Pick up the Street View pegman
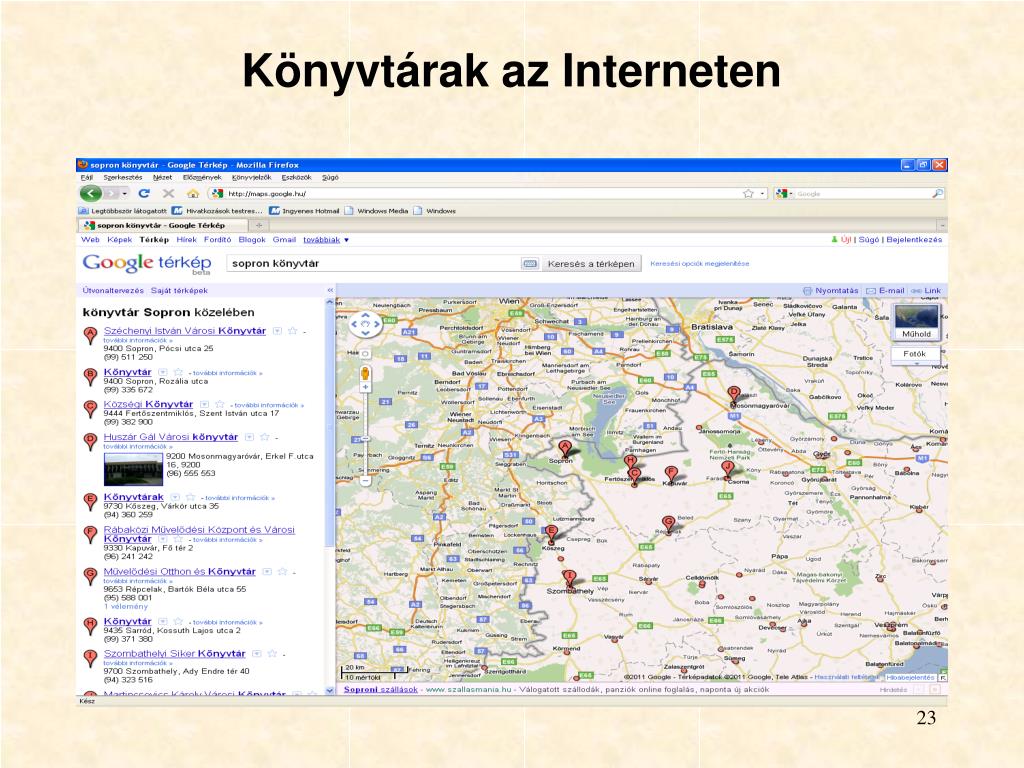1024x768 pixels. pyautogui.click(x=365, y=374)
